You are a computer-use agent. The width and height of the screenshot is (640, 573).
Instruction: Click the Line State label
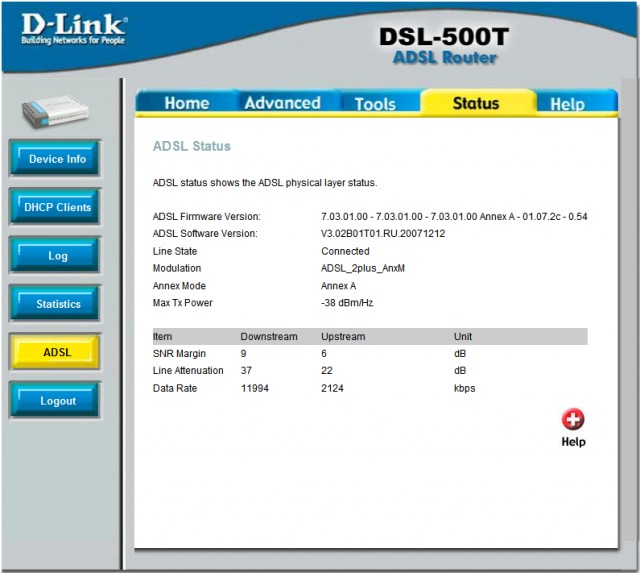tap(175, 251)
